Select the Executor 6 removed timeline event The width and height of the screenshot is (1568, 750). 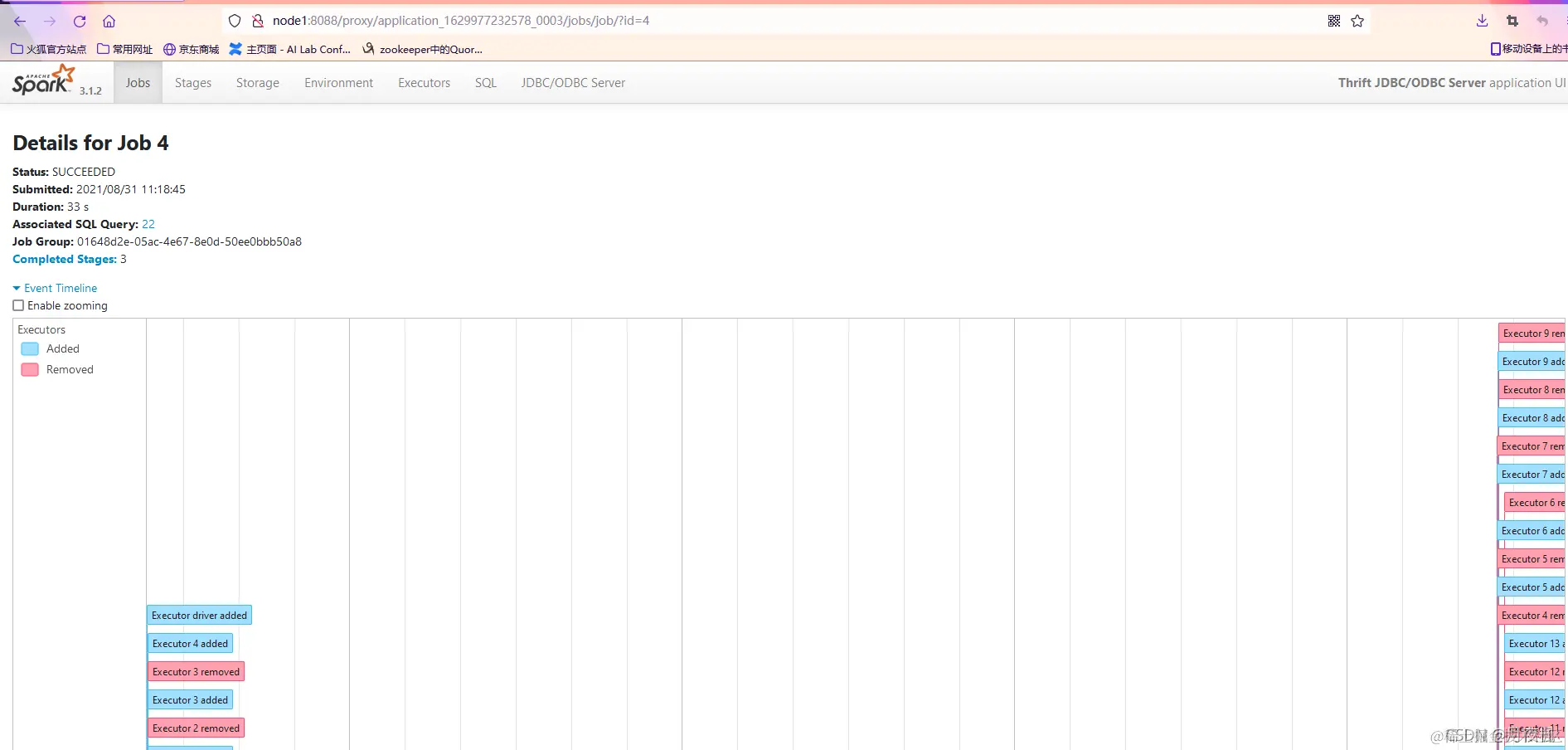point(1535,503)
